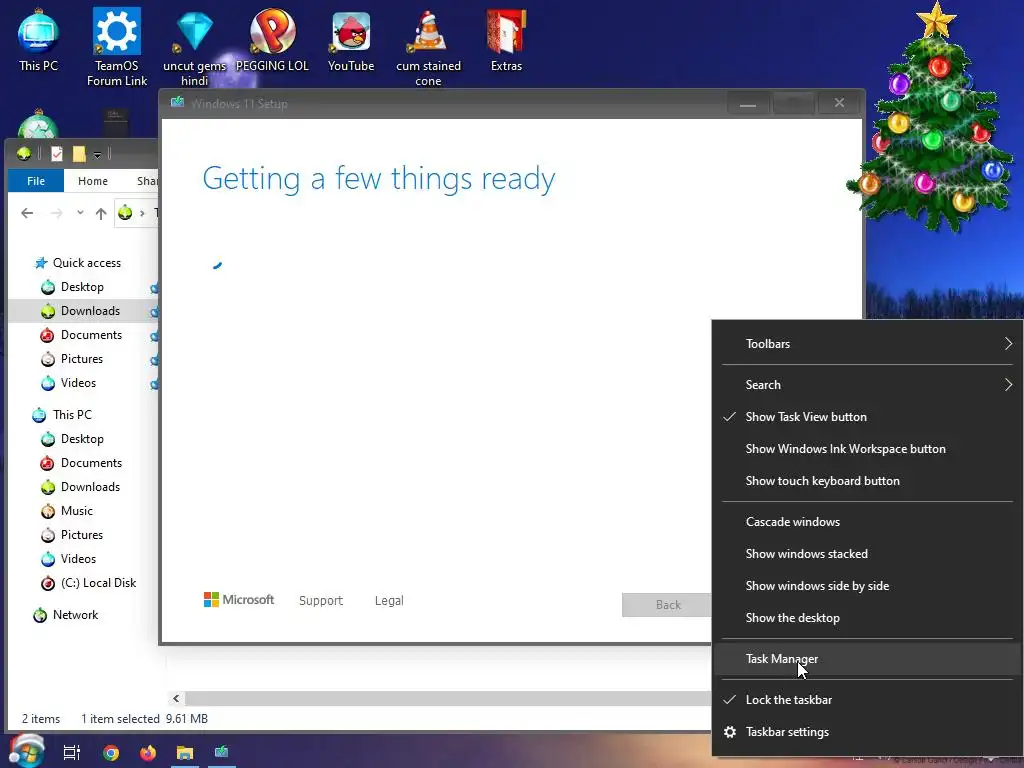Select Documents under This PC

(82, 463)
